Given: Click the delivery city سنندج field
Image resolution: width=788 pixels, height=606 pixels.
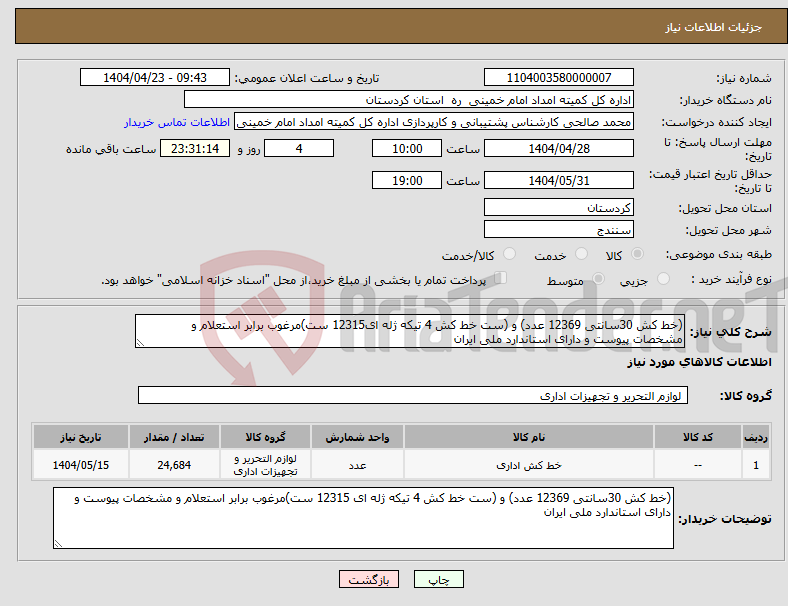Looking at the screenshot, I should (558, 230).
